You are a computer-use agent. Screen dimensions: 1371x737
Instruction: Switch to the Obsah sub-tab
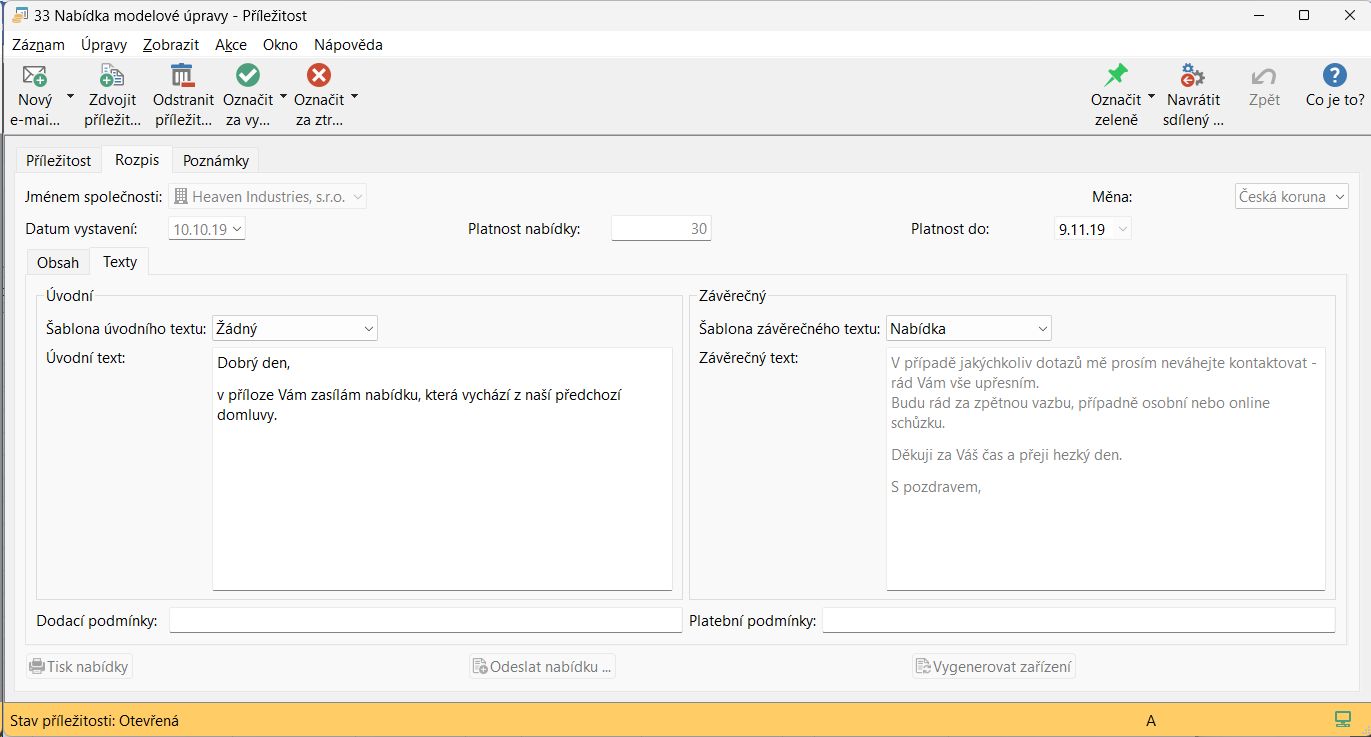tap(58, 262)
